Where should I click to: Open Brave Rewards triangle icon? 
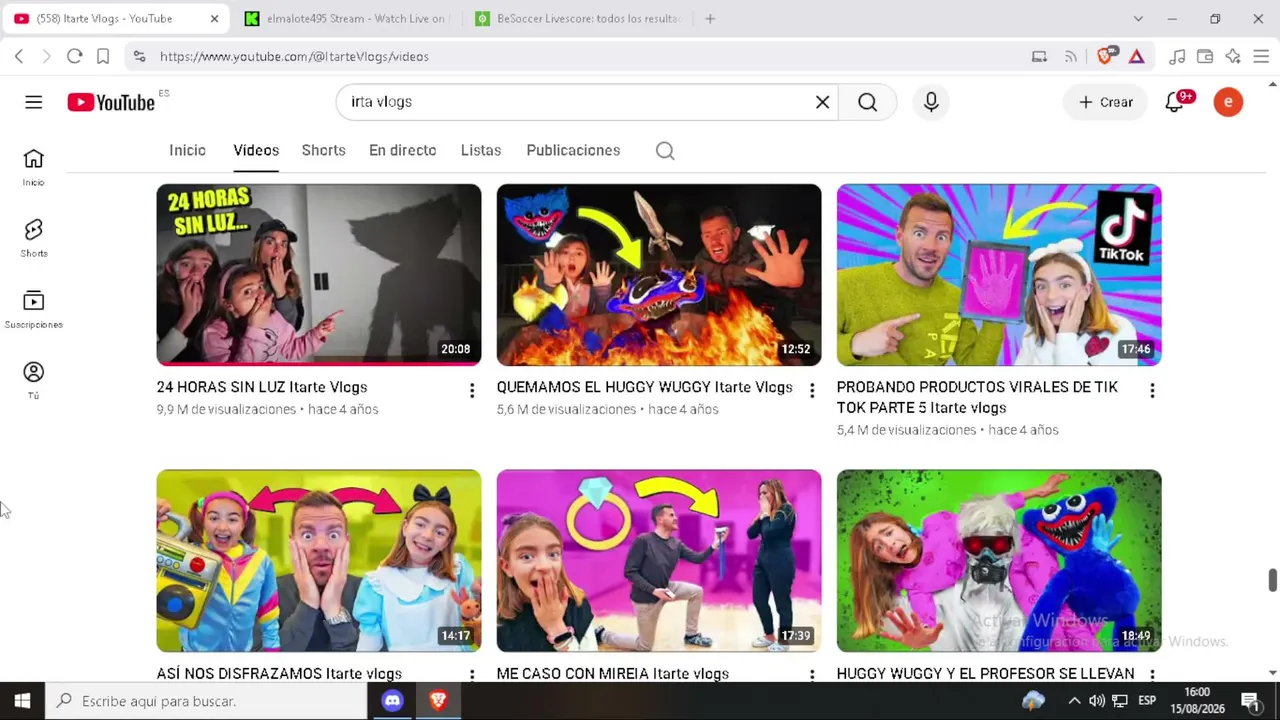point(1136,57)
